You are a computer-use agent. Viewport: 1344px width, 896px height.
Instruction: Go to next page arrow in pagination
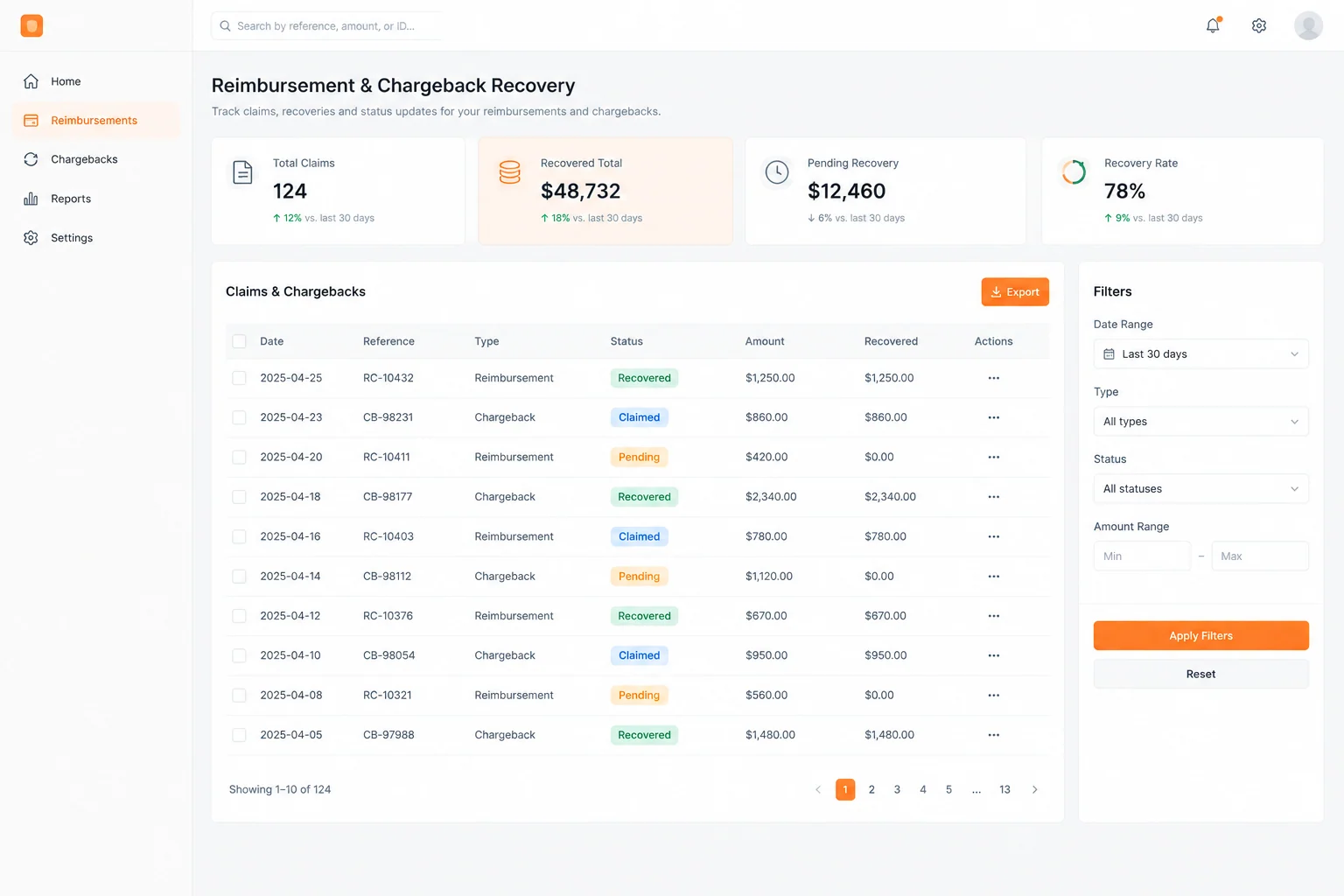[1035, 789]
